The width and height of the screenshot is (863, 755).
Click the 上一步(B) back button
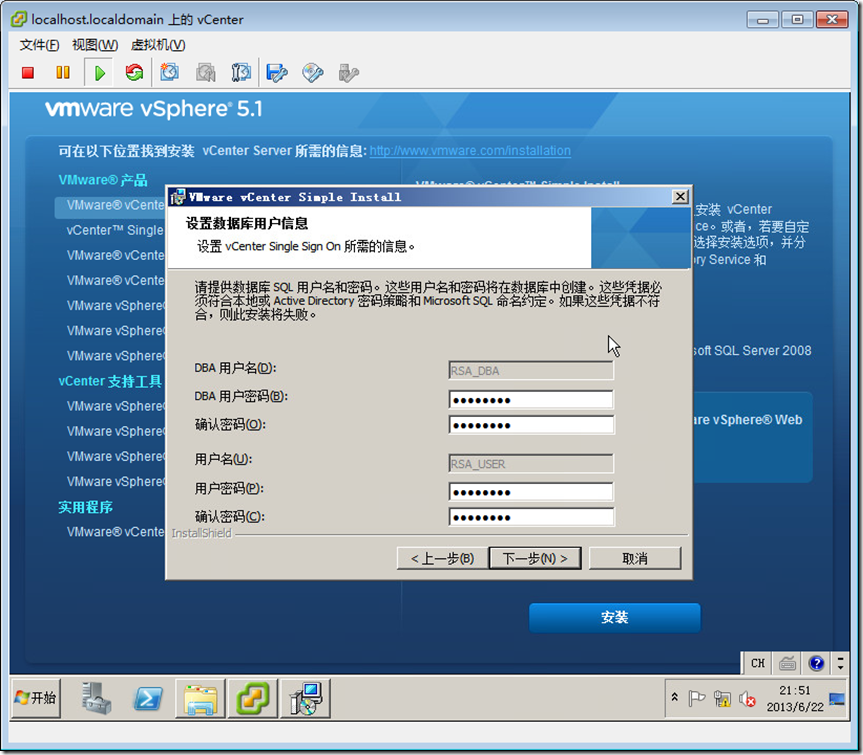pyautogui.click(x=442, y=559)
